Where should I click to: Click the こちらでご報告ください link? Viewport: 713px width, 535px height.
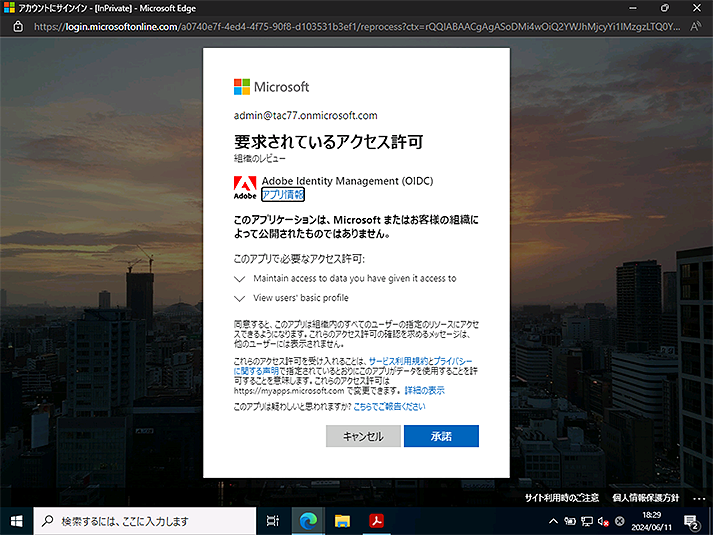(389, 406)
